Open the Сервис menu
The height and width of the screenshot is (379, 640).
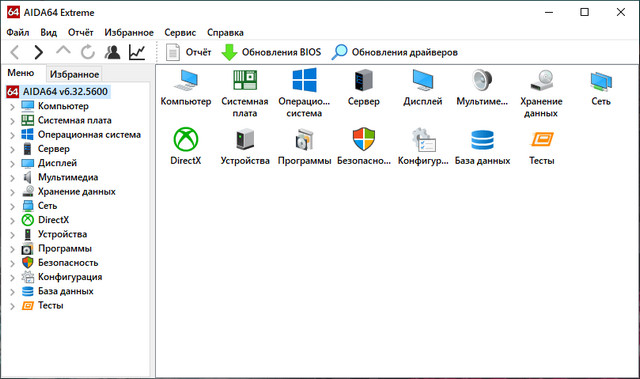coord(180,33)
